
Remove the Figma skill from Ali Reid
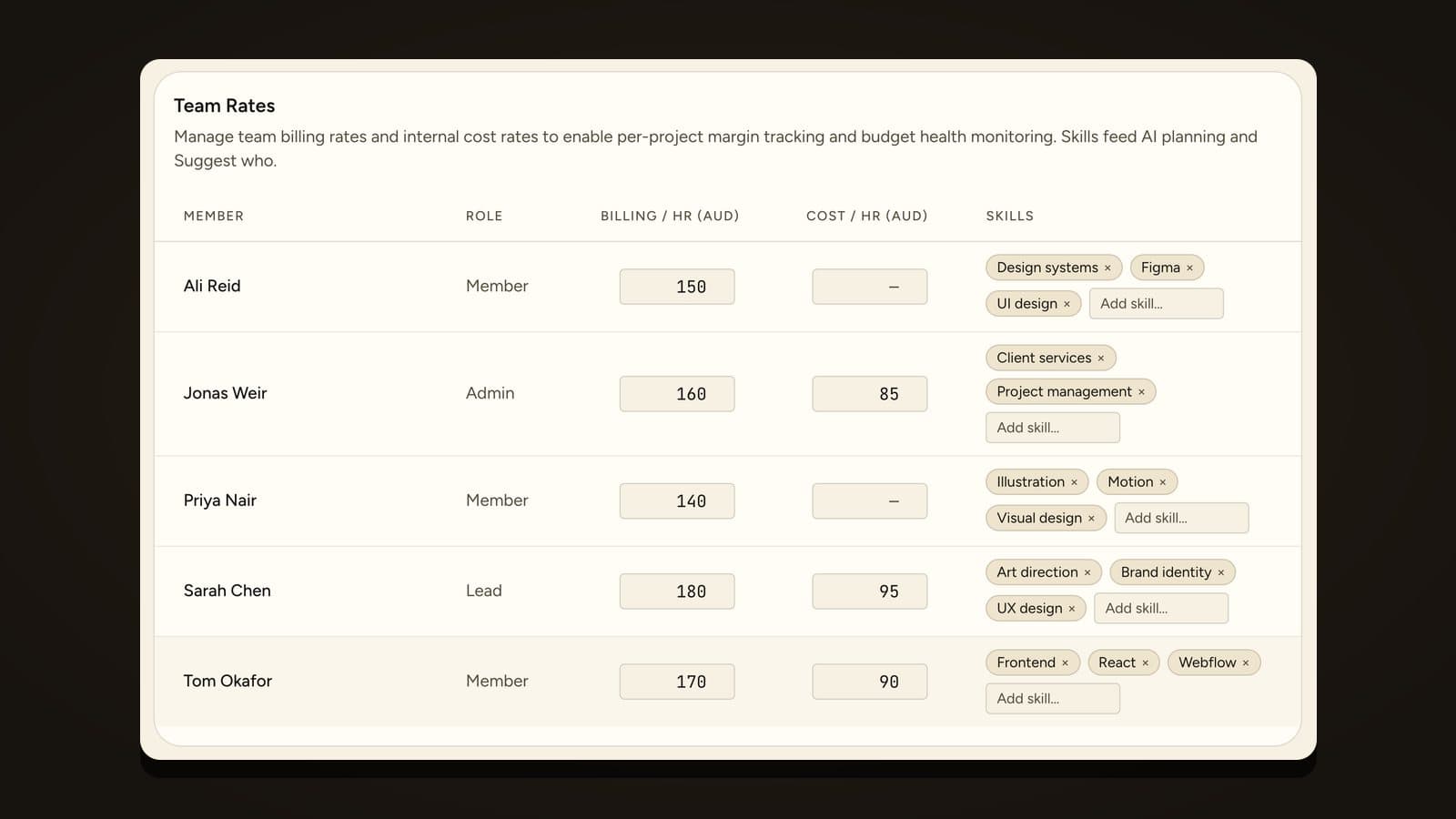pos(1189,268)
